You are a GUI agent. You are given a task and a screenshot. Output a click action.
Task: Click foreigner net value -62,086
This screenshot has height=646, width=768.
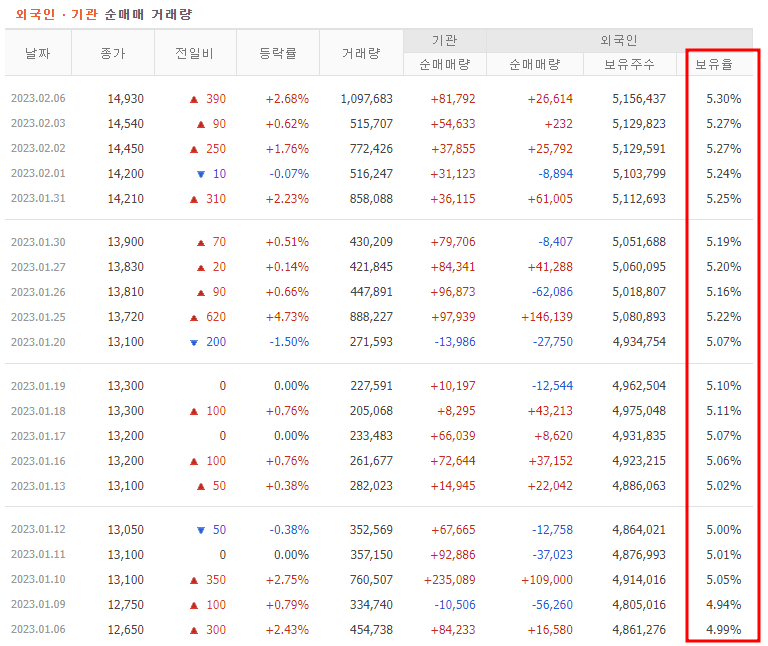pos(552,291)
